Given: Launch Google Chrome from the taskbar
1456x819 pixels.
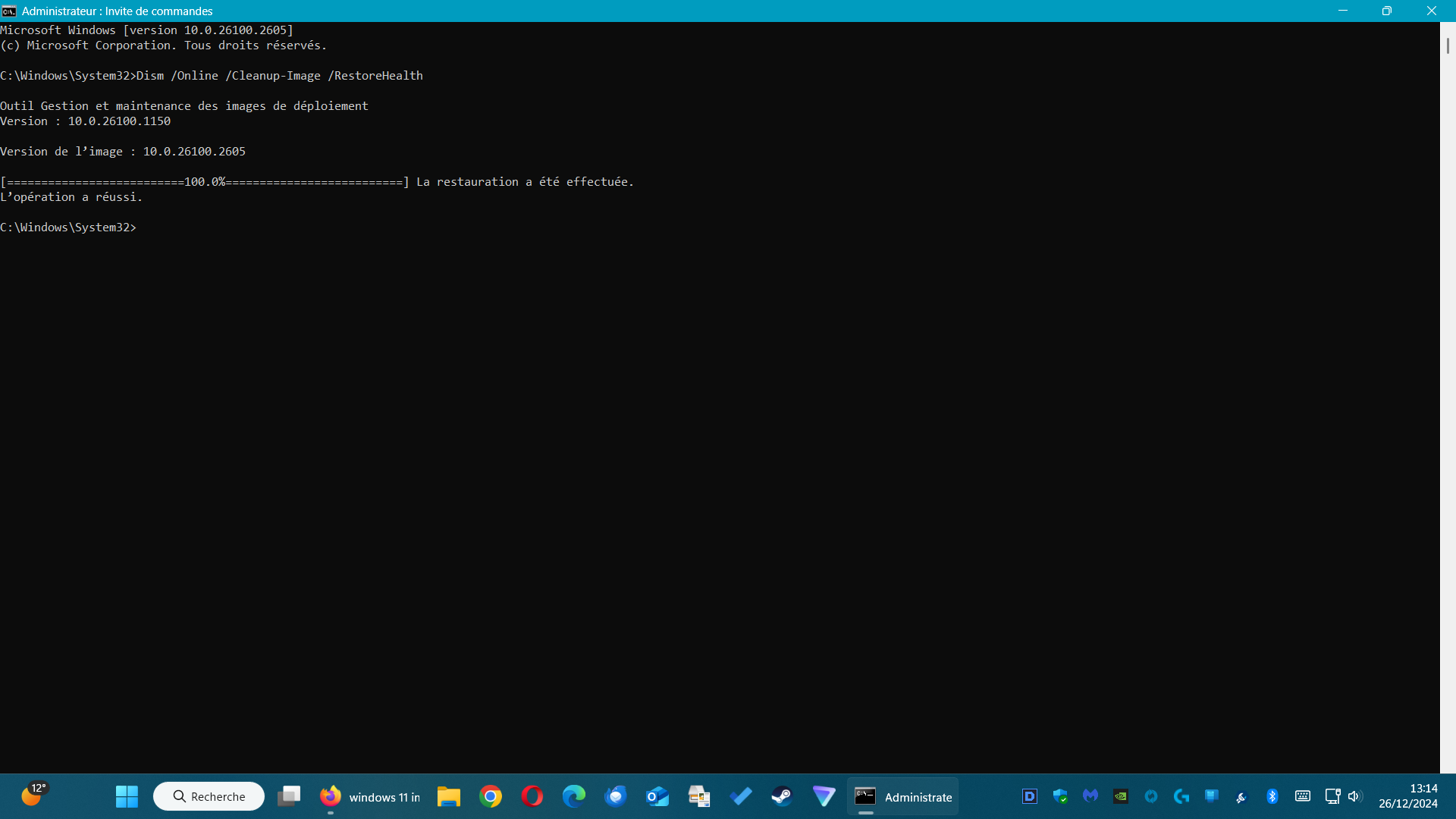Looking at the screenshot, I should click(x=491, y=796).
